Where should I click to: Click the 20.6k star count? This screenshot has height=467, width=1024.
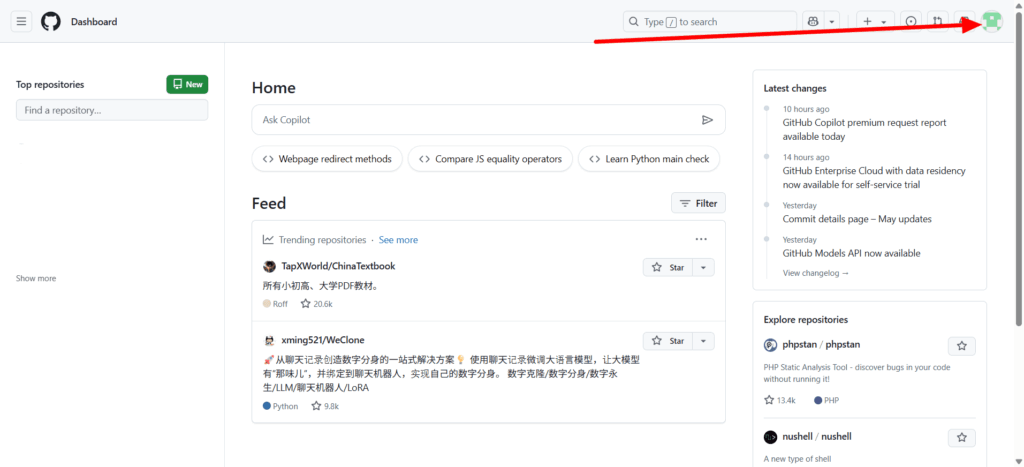[317, 304]
